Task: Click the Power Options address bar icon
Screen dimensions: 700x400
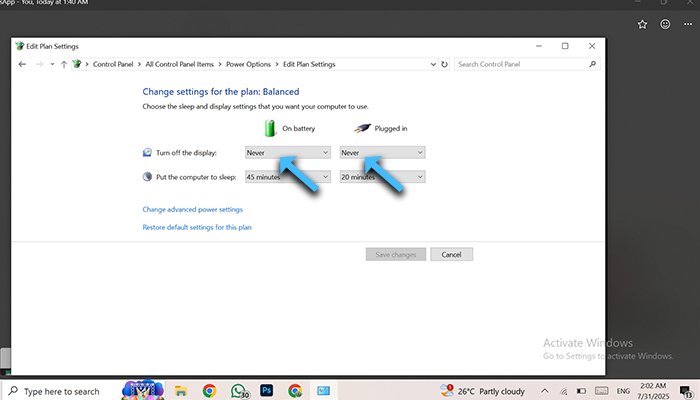Action: (77, 64)
